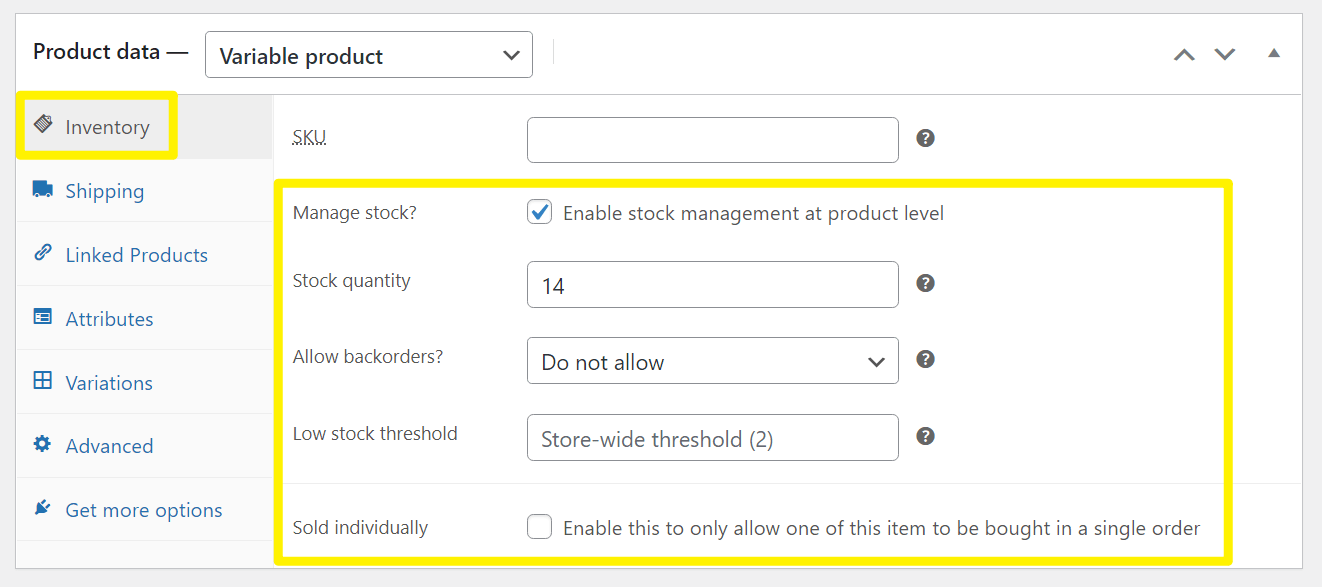1322x587 pixels.
Task: Click the Low stock threshold help icon
Action: click(x=926, y=436)
